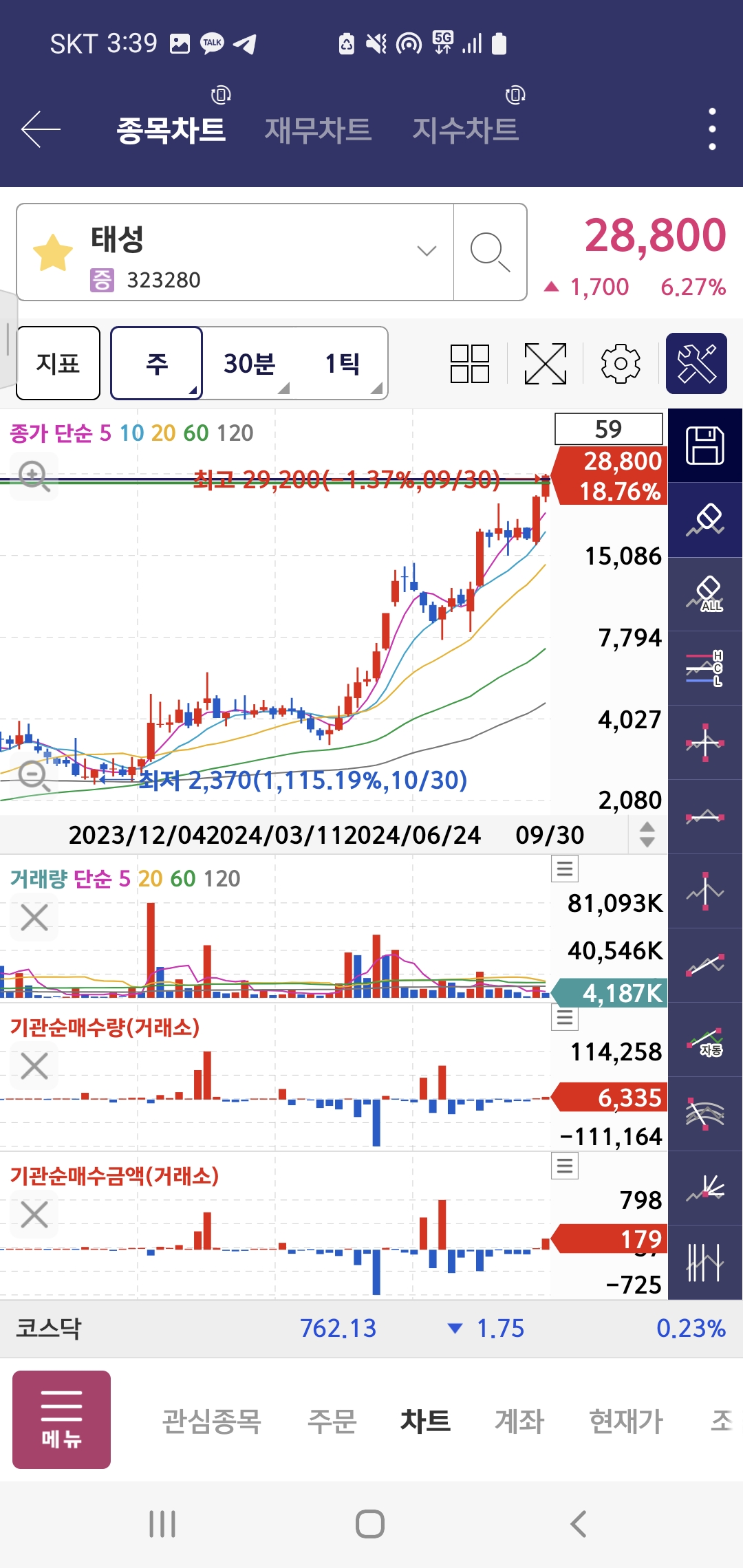Select the vertical line tool
This screenshot has height=1568, width=743.
click(x=705, y=891)
